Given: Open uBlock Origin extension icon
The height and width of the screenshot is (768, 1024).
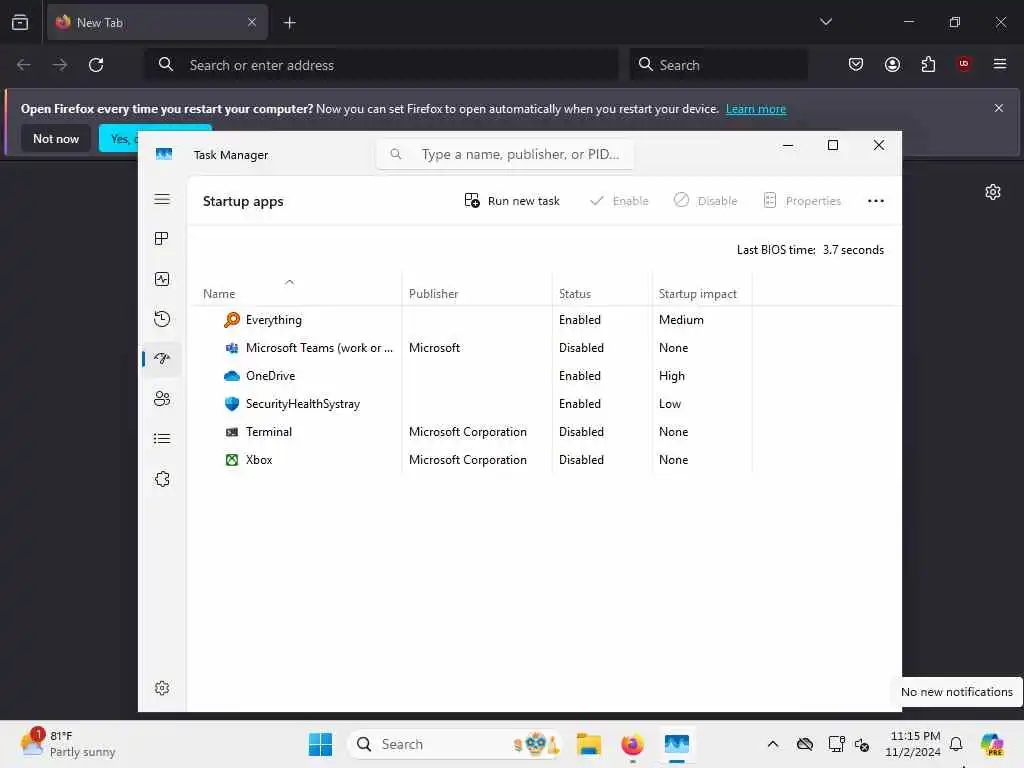Looking at the screenshot, I should click(963, 64).
